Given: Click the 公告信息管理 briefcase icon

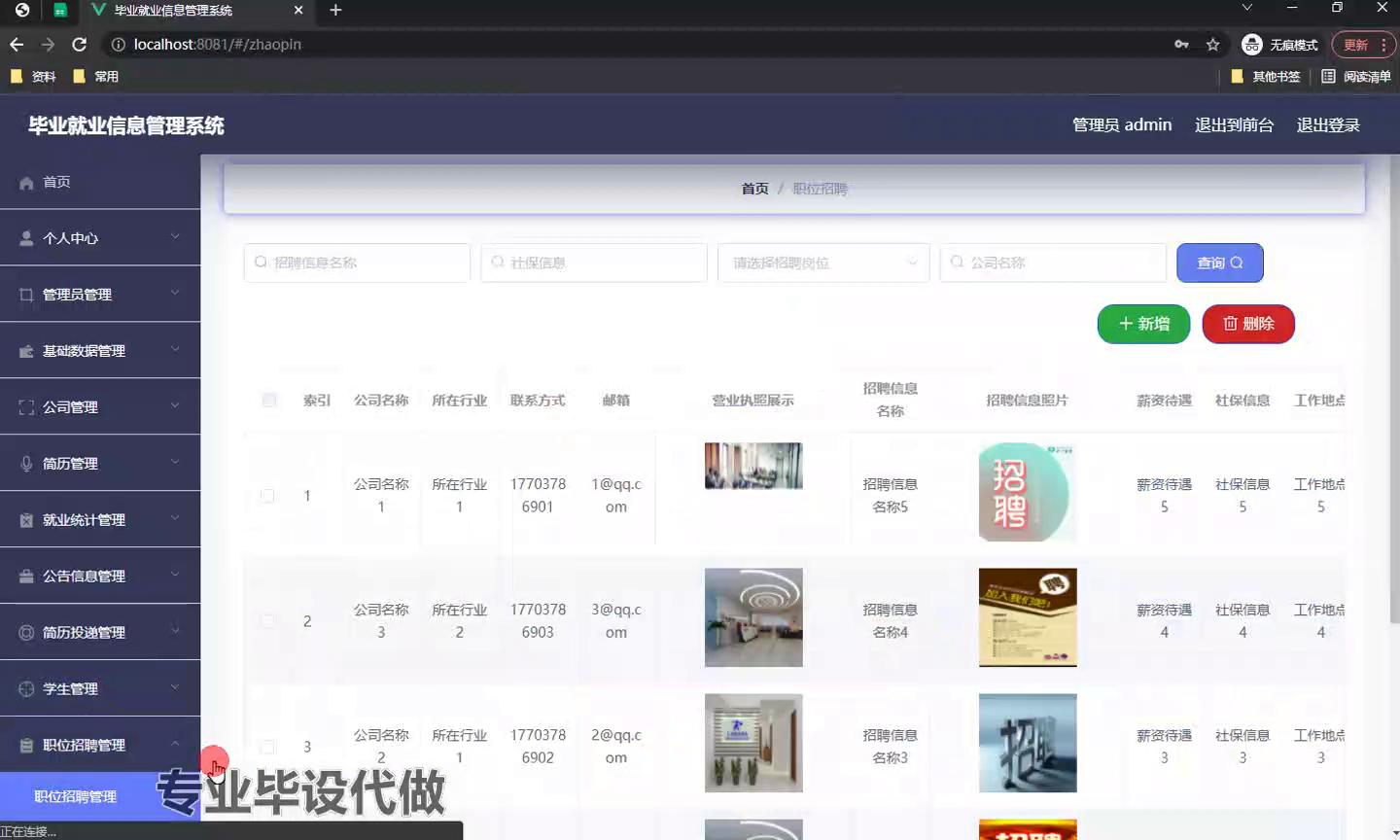Looking at the screenshot, I should tap(26, 577).
